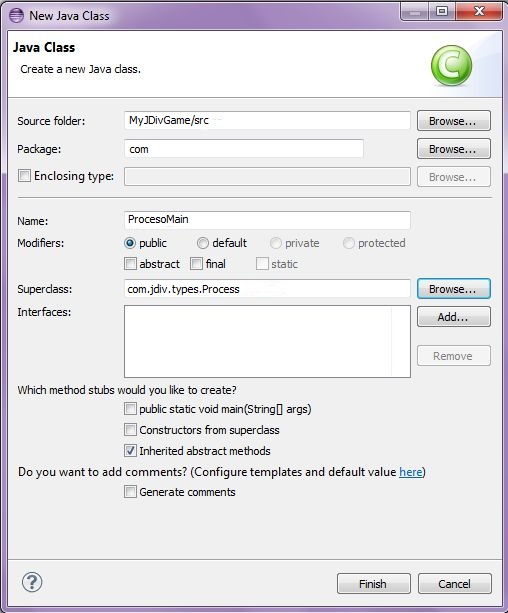Select the public modifier radio button
Image resolution: width=508 pixels, height=613 pixels.
(130, 243)
